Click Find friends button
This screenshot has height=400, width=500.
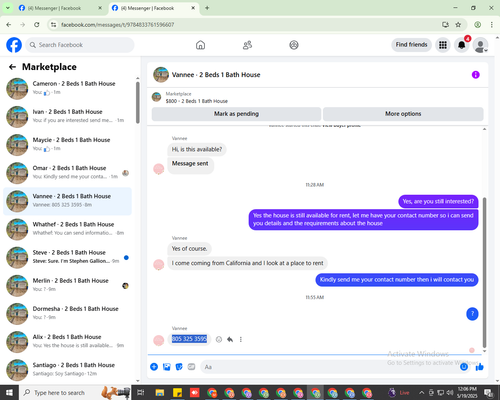pyautogui.click(x=411, y=45)
